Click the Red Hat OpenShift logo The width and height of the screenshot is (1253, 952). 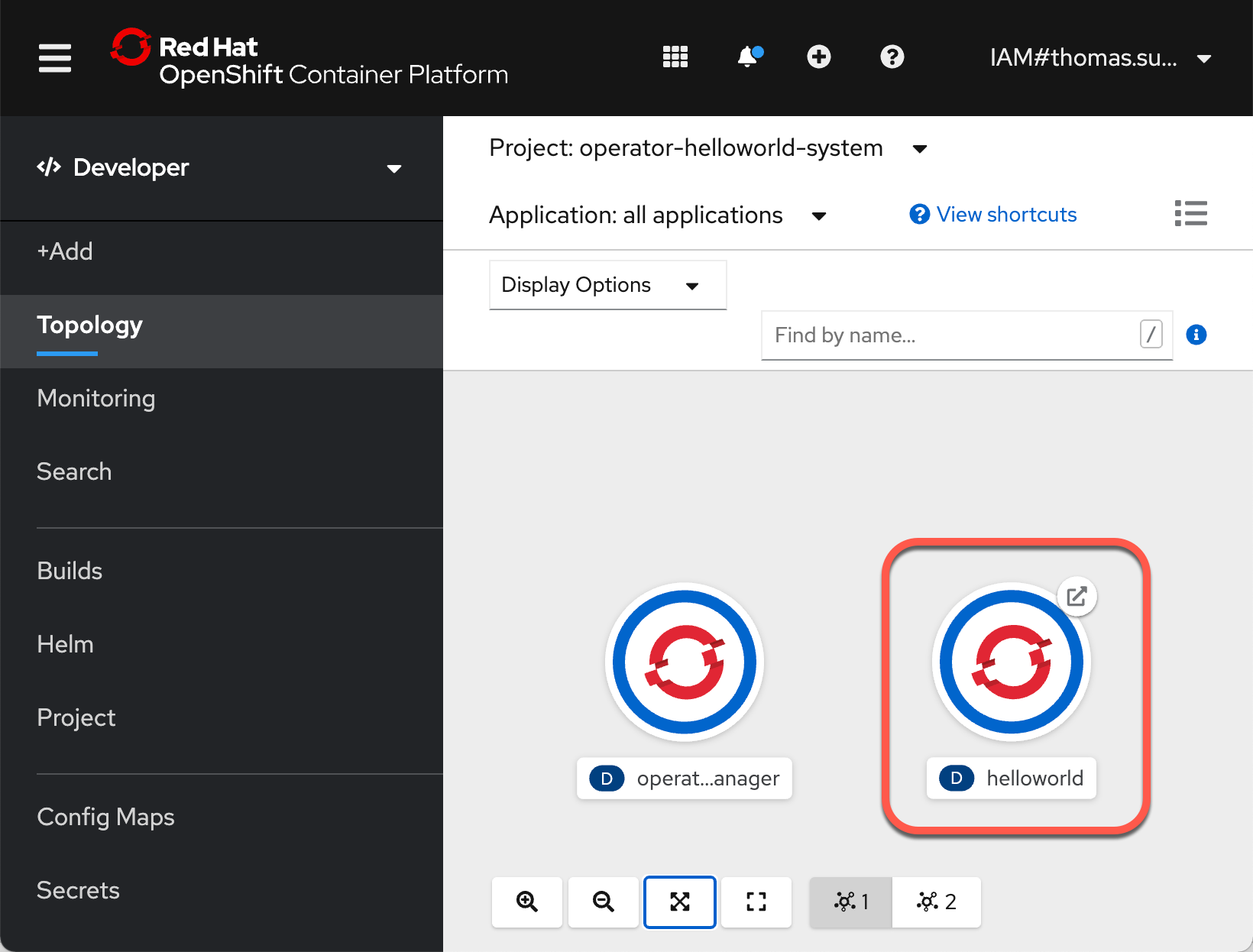(309, 59)
